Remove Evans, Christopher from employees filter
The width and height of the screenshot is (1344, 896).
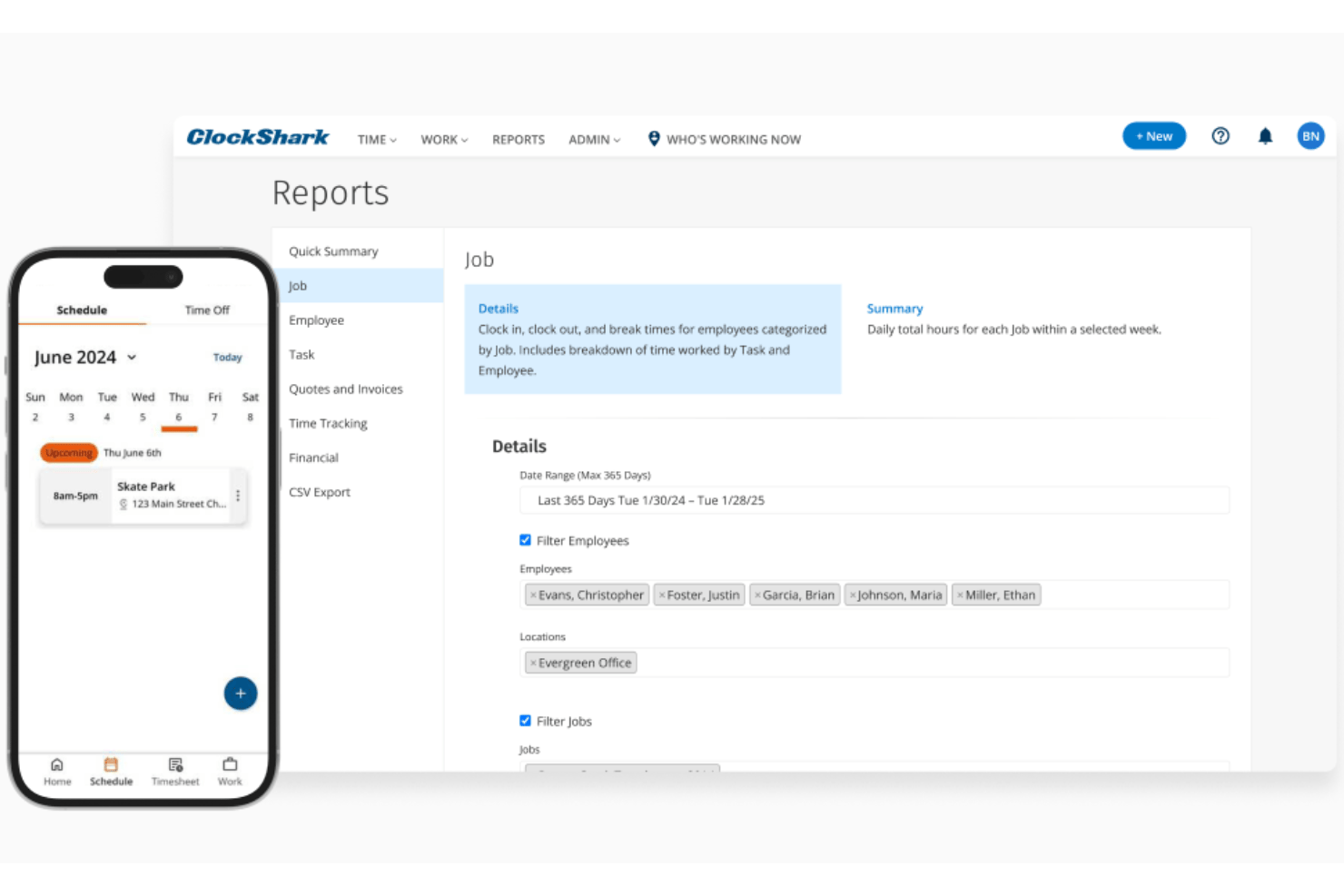[533, 596]
